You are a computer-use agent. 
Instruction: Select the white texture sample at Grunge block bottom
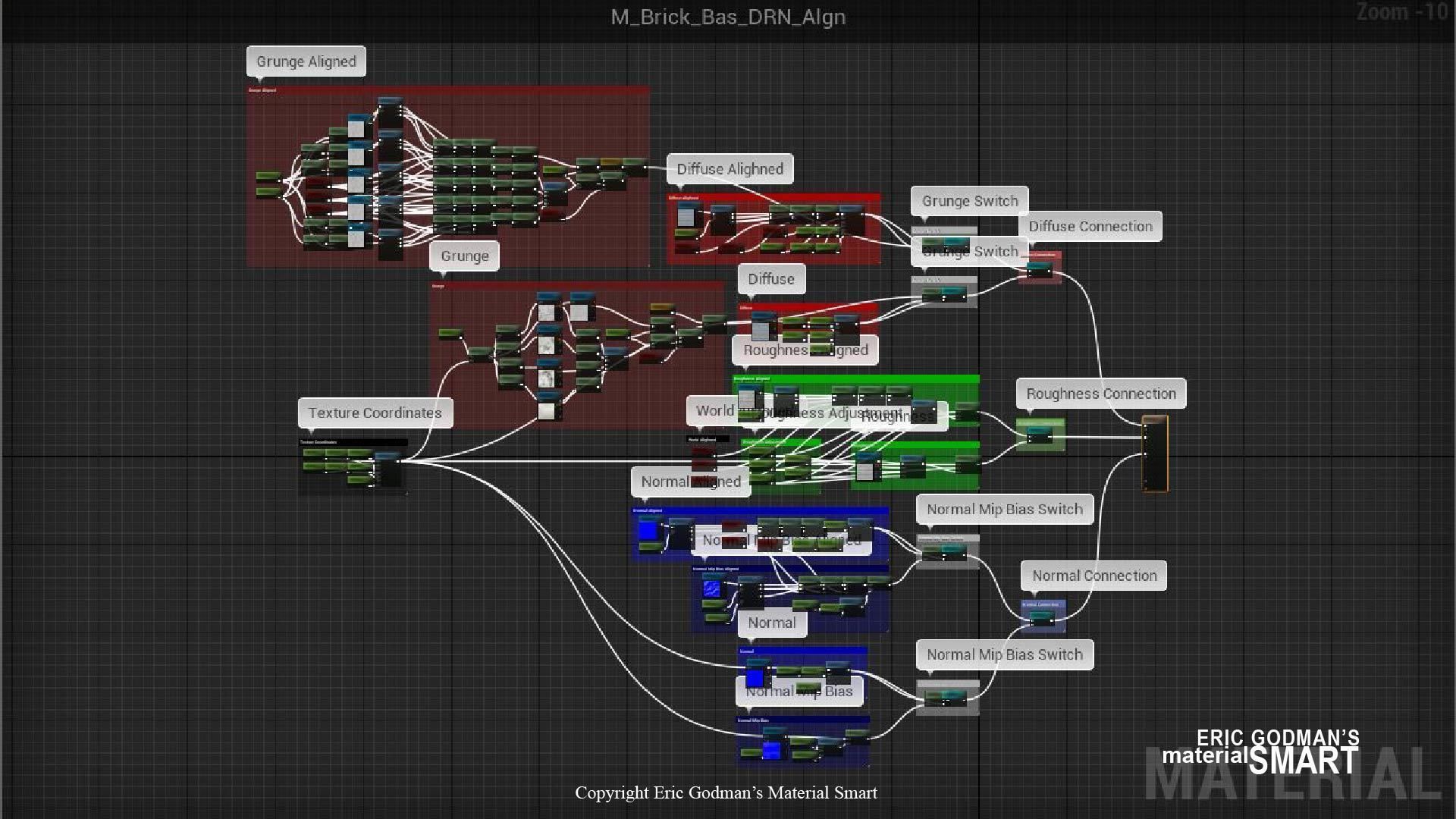pos(547,410)
